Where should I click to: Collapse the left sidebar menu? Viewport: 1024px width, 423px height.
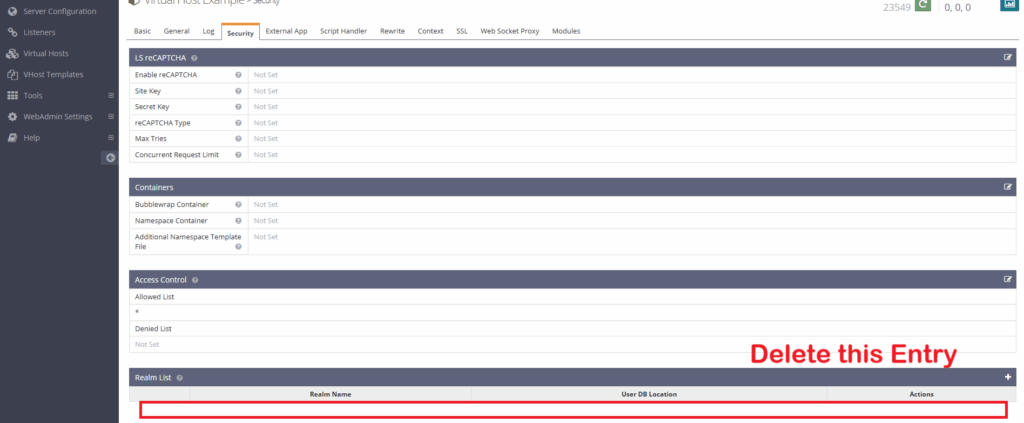pyautogui.click(x=111, y=158)
